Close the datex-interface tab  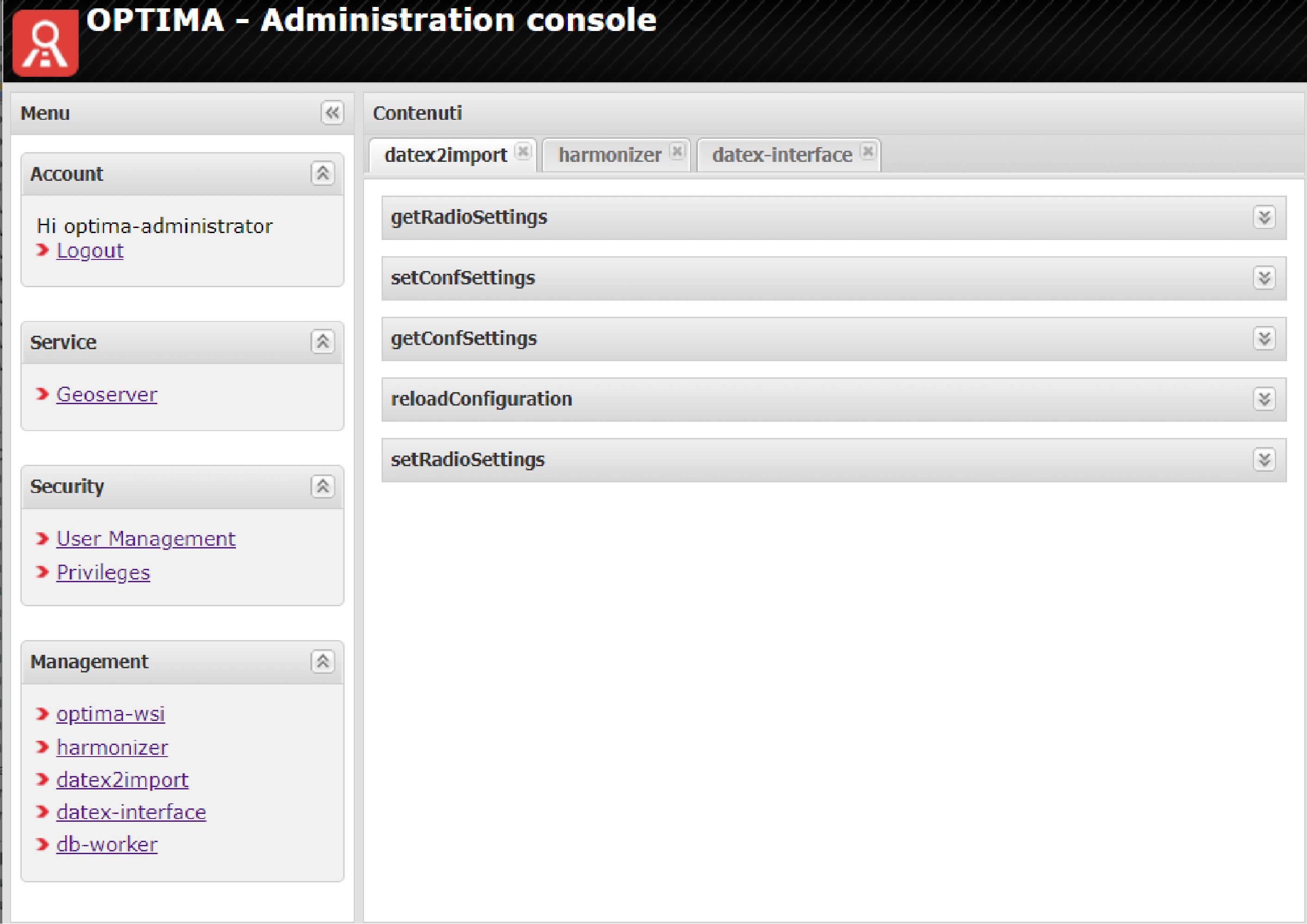coord(868,151)
